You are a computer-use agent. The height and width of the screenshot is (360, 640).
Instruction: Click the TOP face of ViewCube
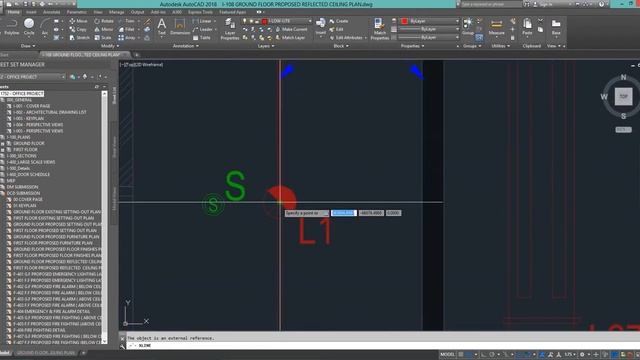coord(623,97)
